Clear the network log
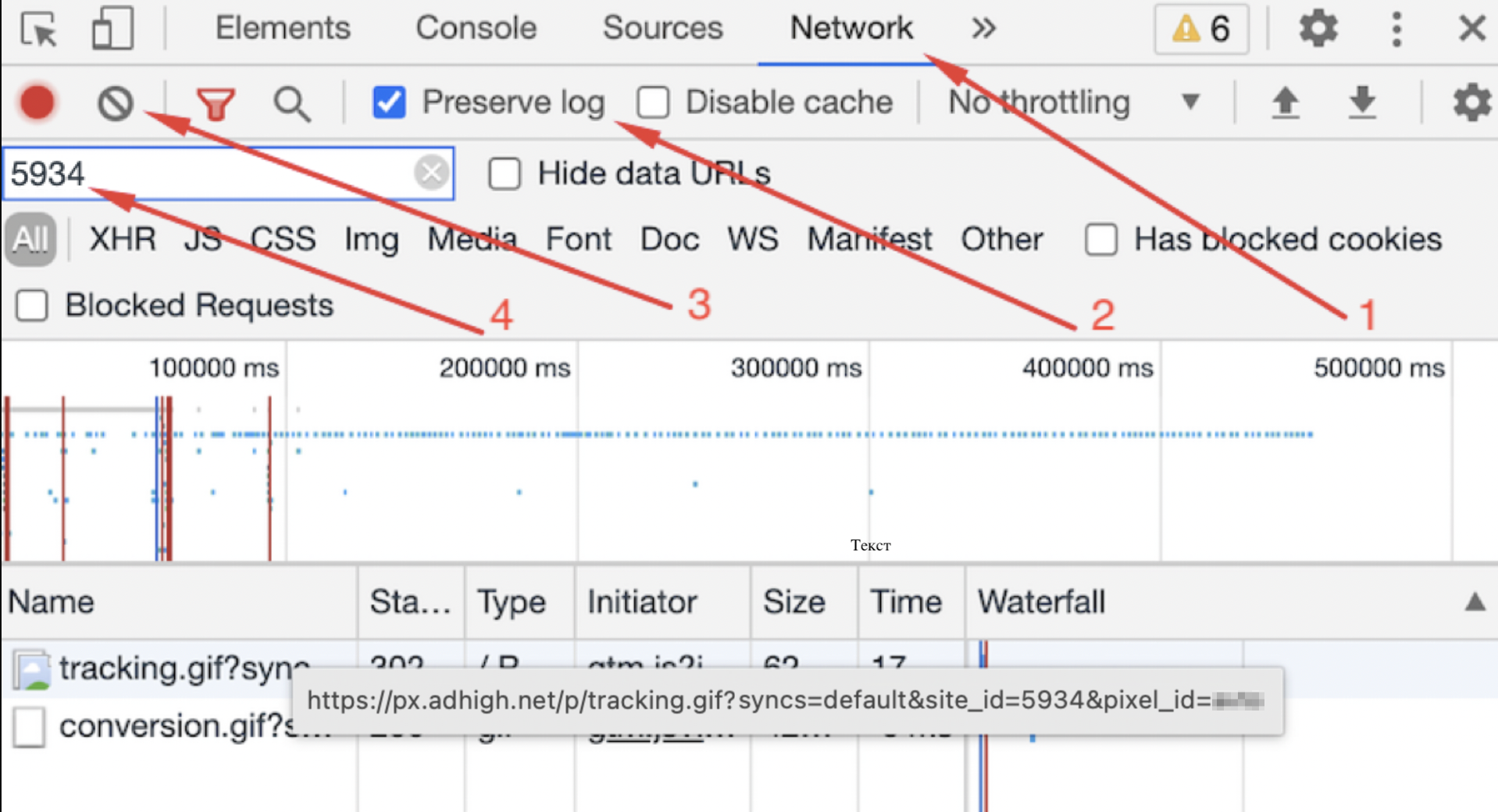 [x=116, y=103]
